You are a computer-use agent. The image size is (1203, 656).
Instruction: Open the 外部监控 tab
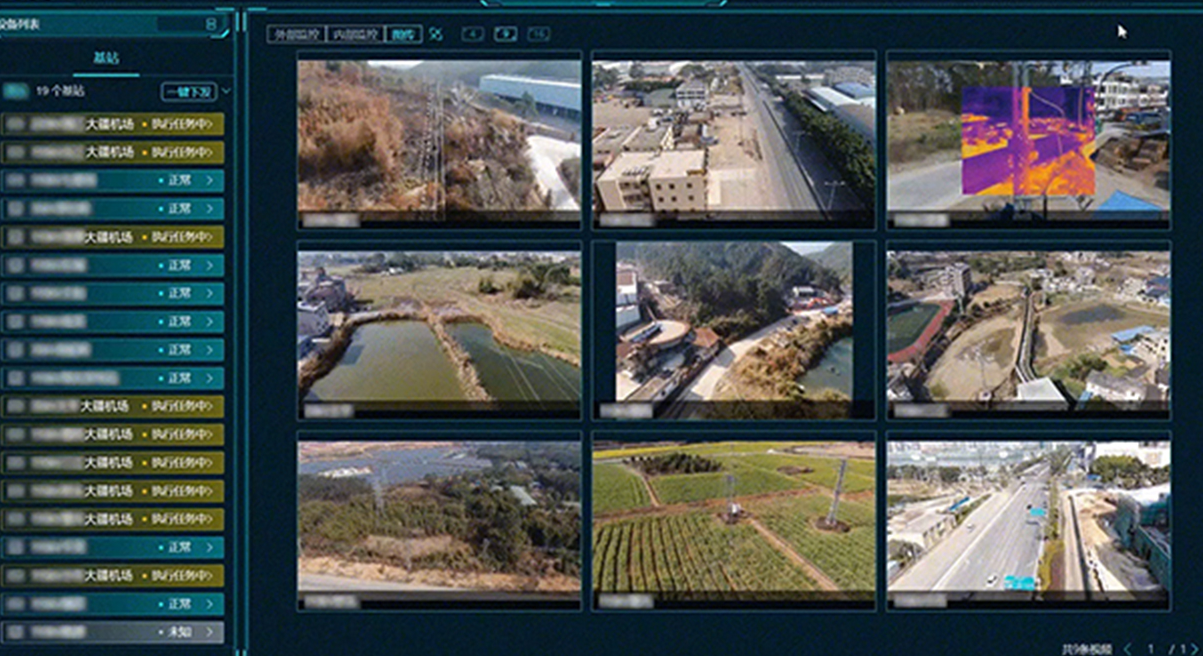pos(297,34)
